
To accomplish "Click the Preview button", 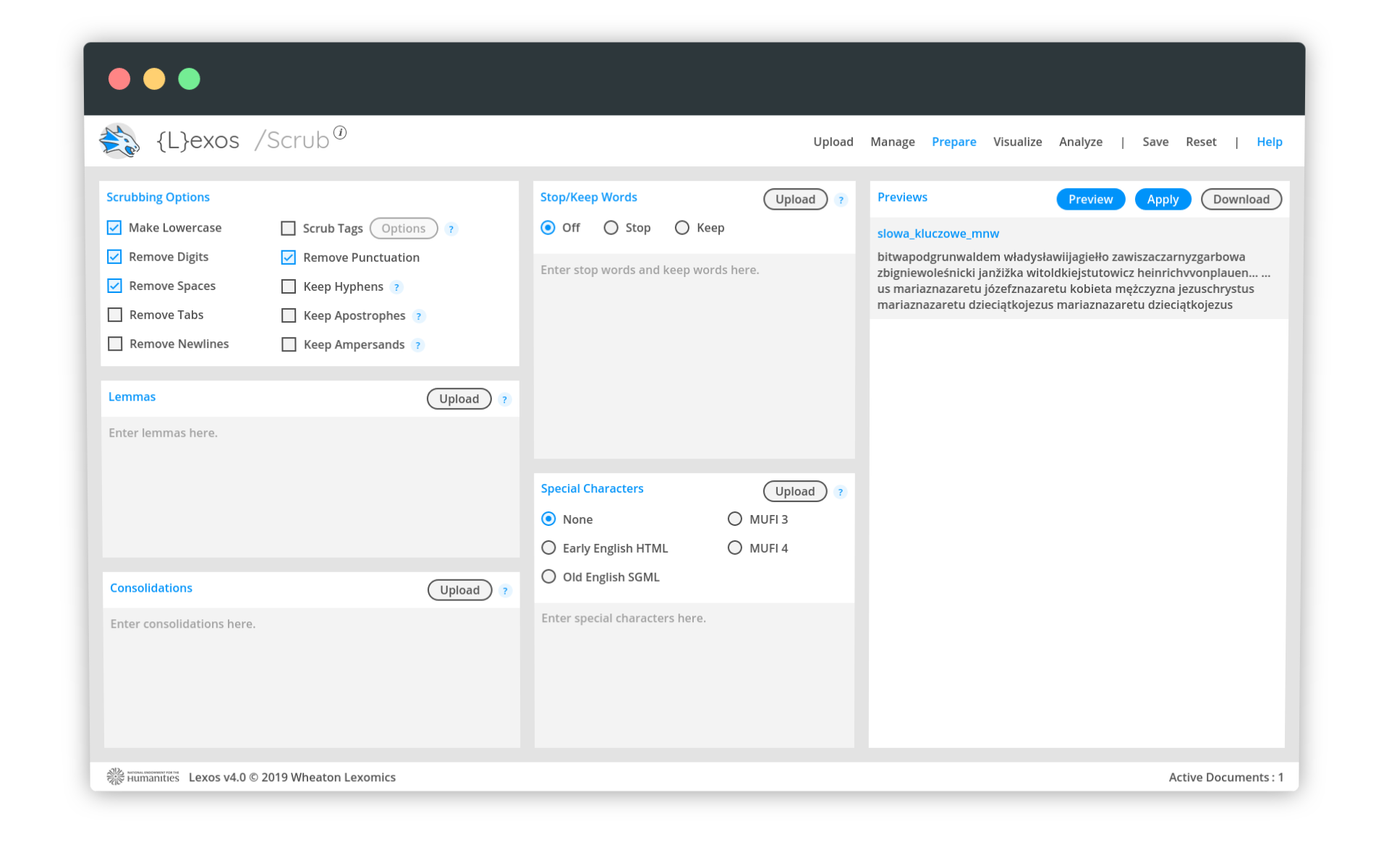I will tap(1091, 200).
